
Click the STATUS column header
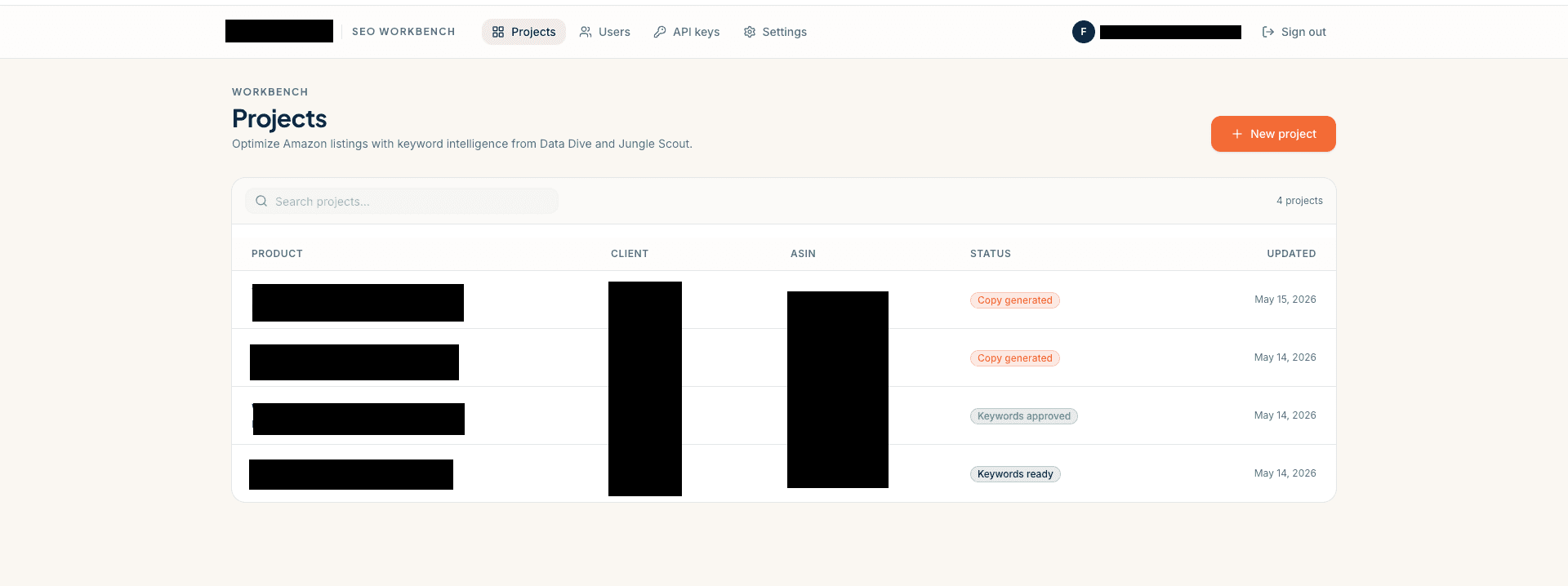[991, 254]
